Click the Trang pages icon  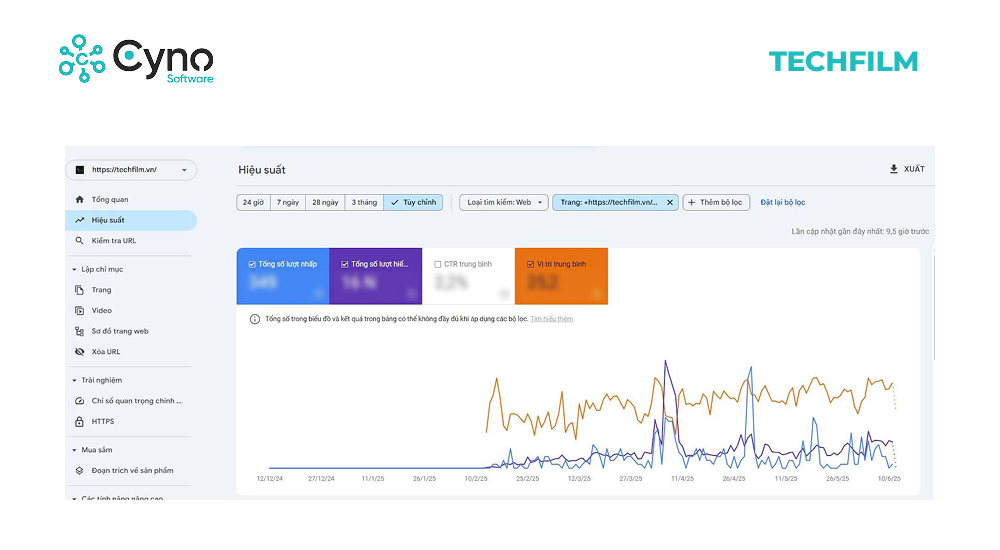pyautogui.click(x=80, y=290)
